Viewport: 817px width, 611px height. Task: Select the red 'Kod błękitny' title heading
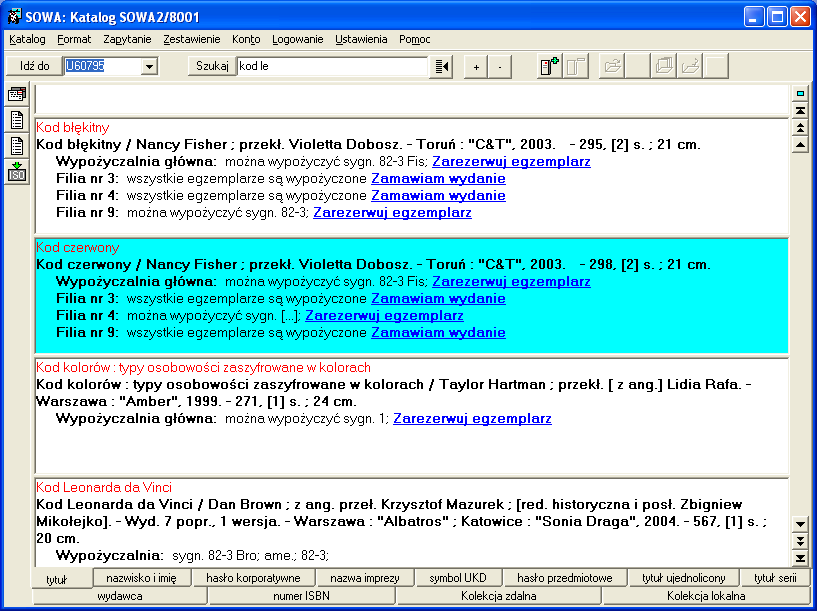coord(72,128)
